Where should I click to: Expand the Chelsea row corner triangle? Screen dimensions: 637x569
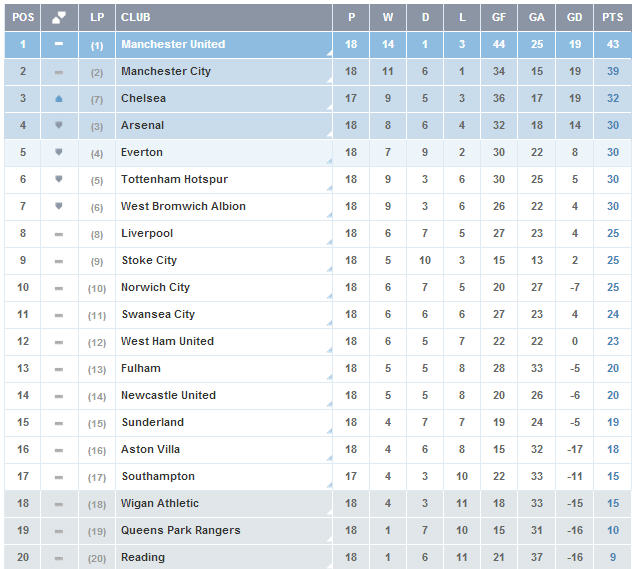pyautogui.click(x=328, y=108)
